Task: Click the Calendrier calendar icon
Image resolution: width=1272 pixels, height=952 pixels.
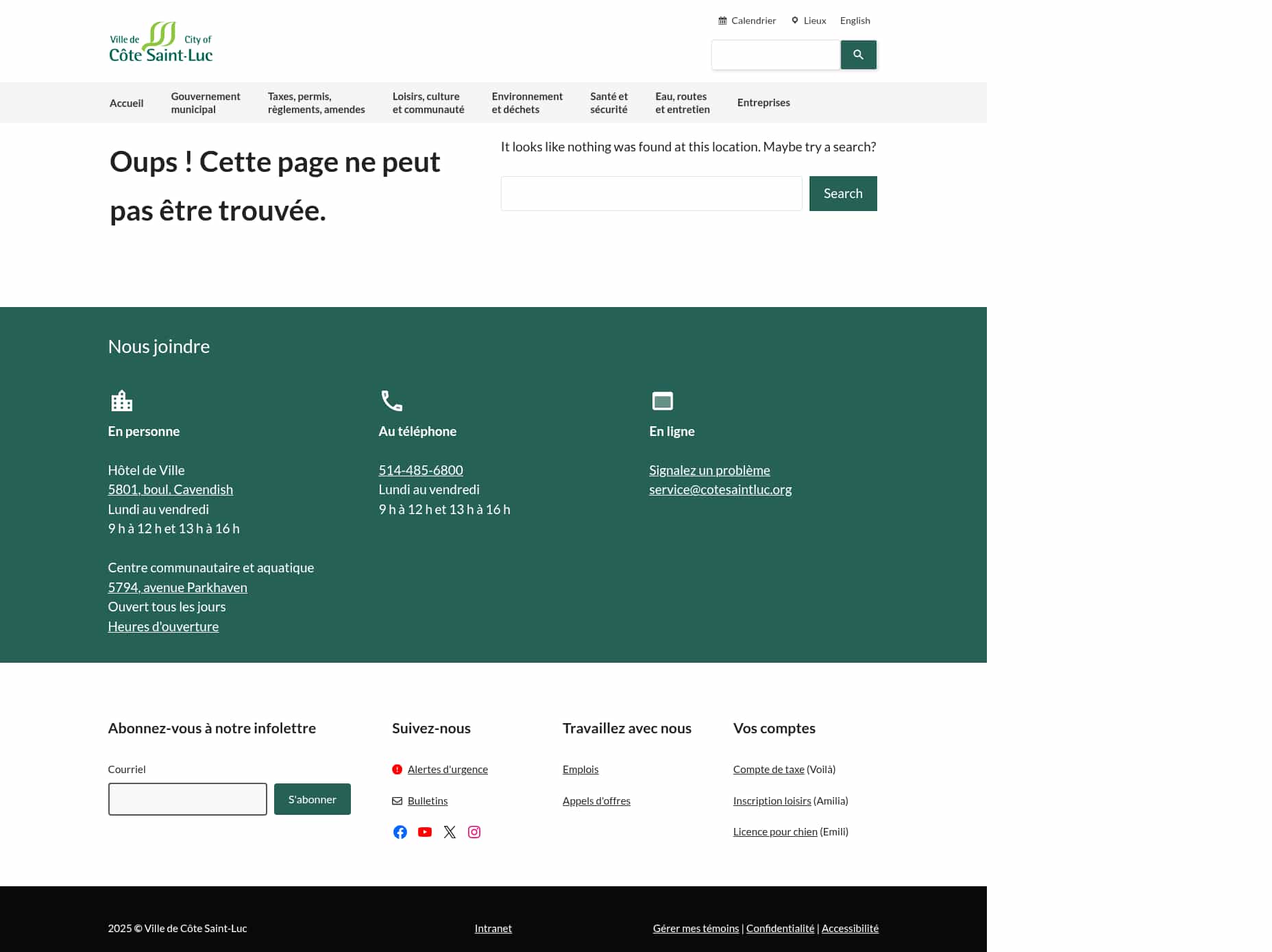Action: click(722, 20)
